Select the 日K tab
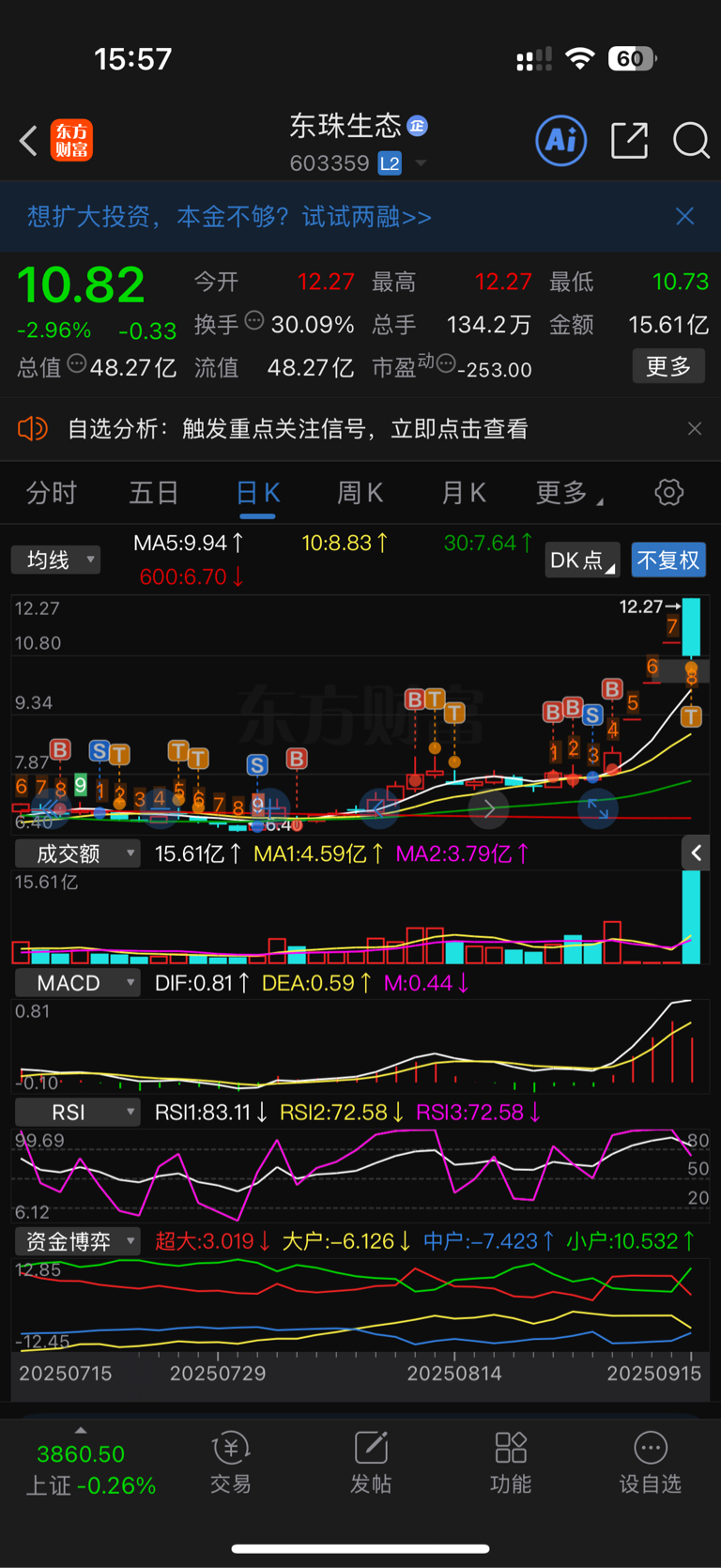Screen dimensions: 721x1568 tap(257, 492)
